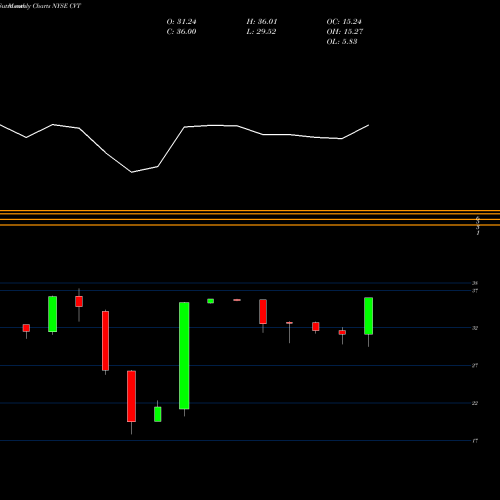Viewport: 500px width, 500px height.
Task: Click the tallest green candlestick body
Action: [x=184, y=356]
